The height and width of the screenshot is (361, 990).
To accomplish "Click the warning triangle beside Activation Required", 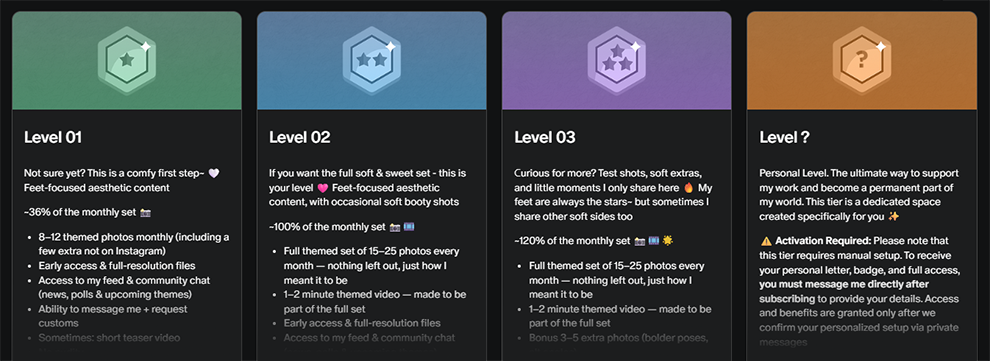I will (x=766, y=241).
